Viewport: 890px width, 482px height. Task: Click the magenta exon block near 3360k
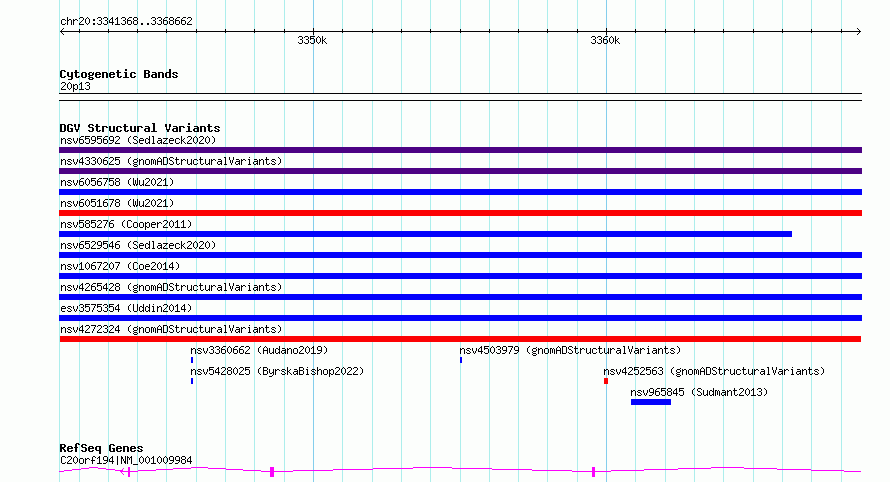click(x=593, y=471)
